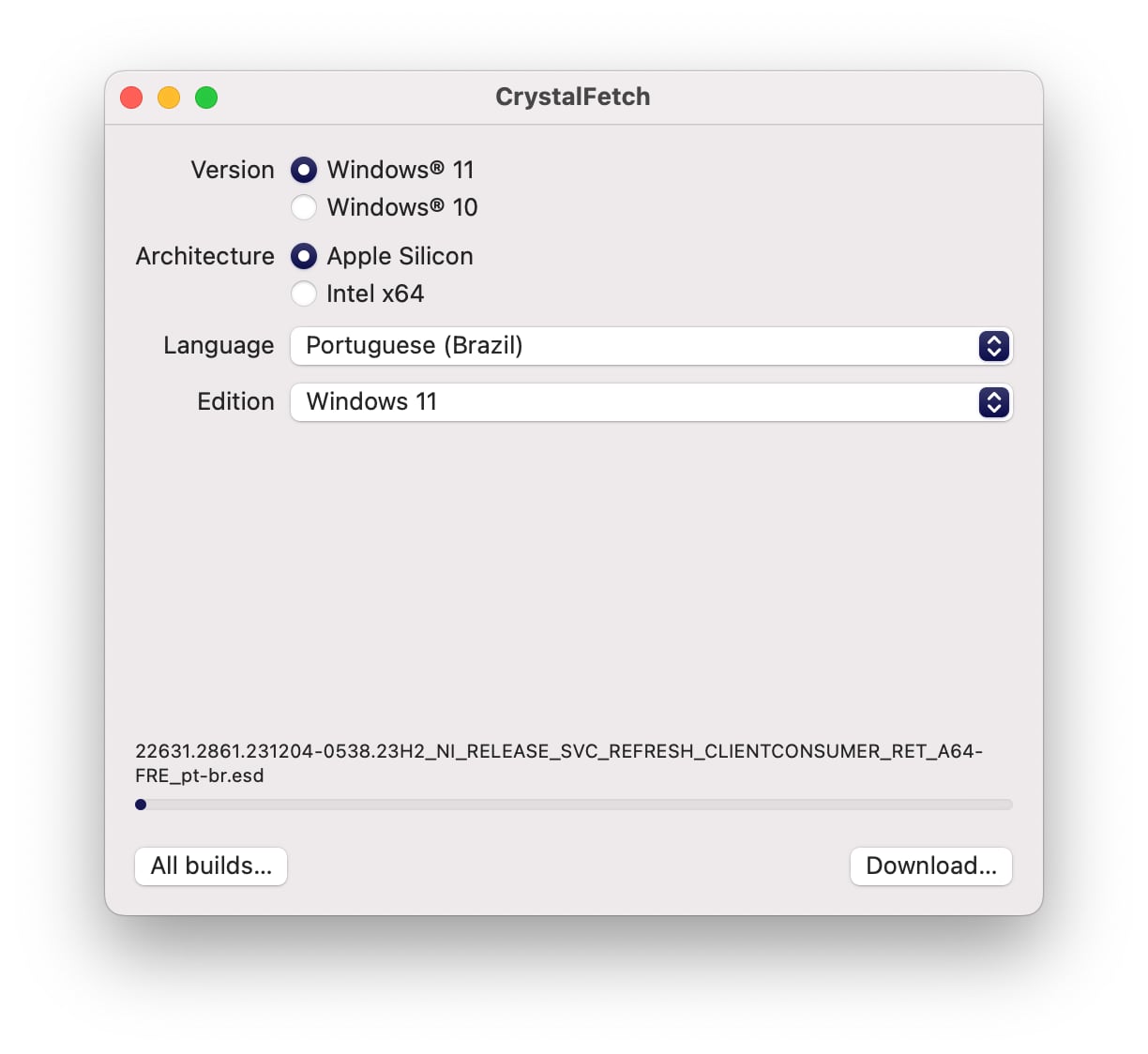Click the CrystalFetch window title

[572, 97]
